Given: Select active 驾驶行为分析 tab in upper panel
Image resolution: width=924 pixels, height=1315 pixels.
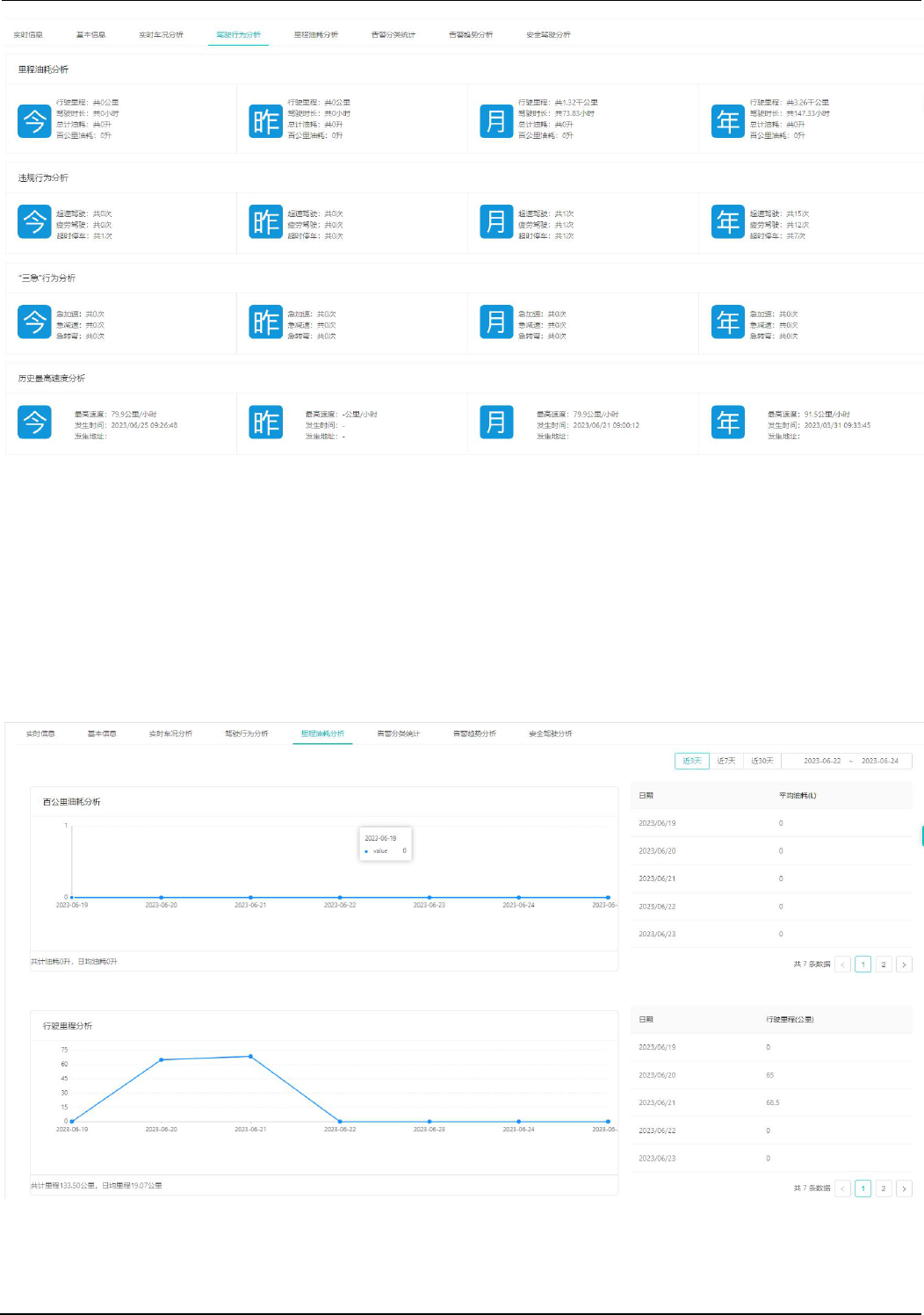Looking at the screenshot, I should pos(238,35).
